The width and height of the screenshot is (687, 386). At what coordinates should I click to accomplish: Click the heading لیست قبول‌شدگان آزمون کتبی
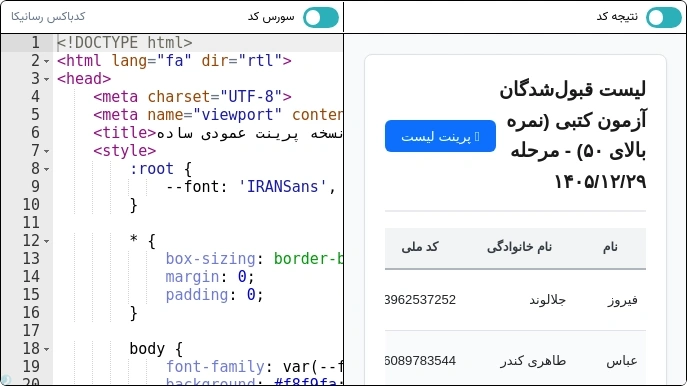point(572,135)
